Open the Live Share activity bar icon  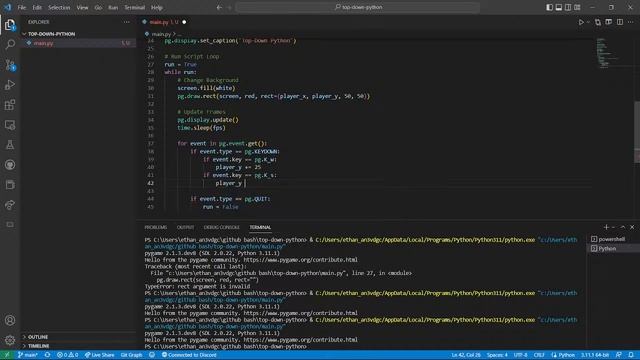pos(10,205)
